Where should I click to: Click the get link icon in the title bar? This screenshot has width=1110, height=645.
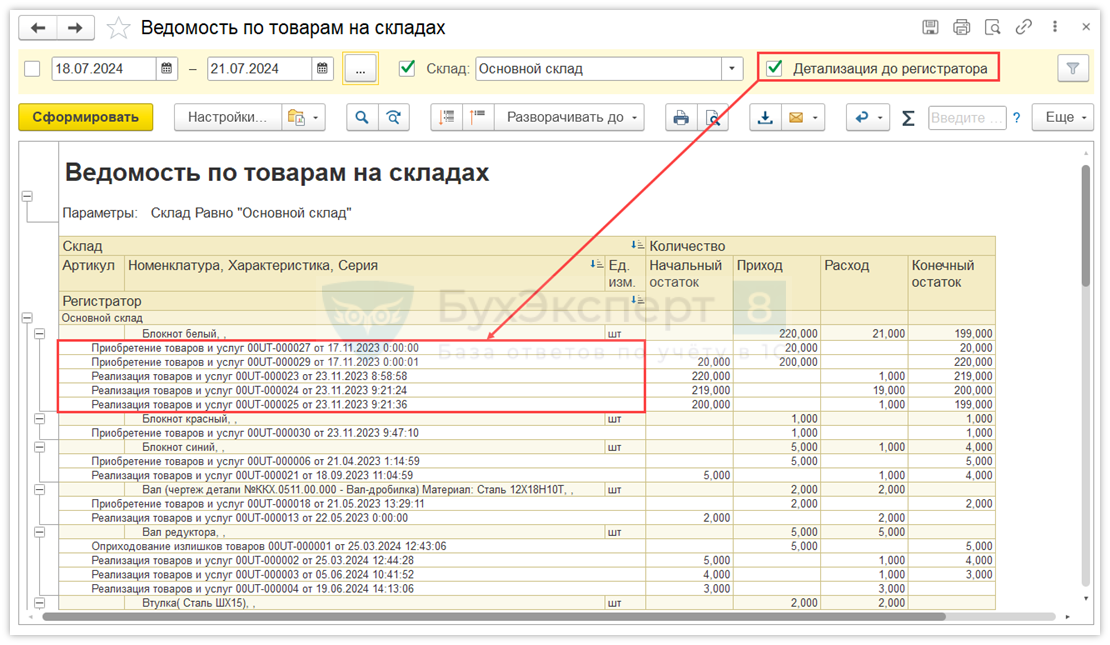(1023, 28)
